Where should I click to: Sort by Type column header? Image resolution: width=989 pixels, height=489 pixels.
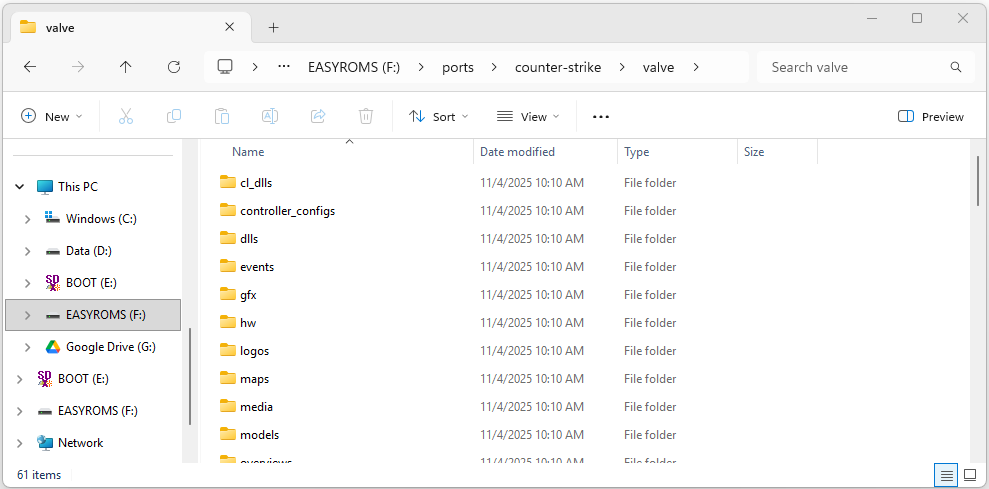(636, 152)
